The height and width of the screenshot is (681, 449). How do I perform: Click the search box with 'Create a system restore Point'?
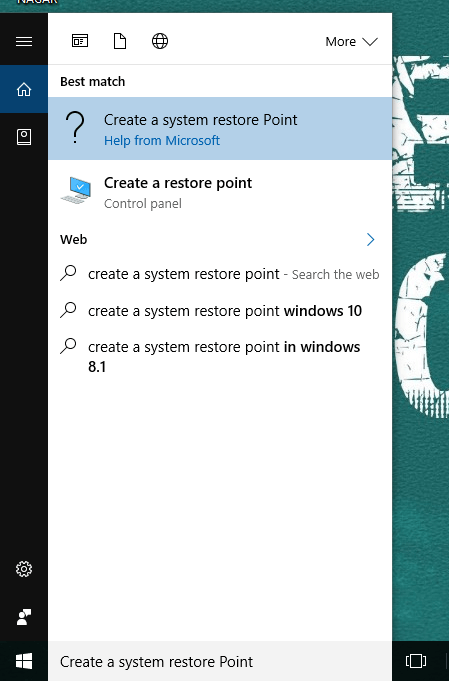tap(220, 661)
